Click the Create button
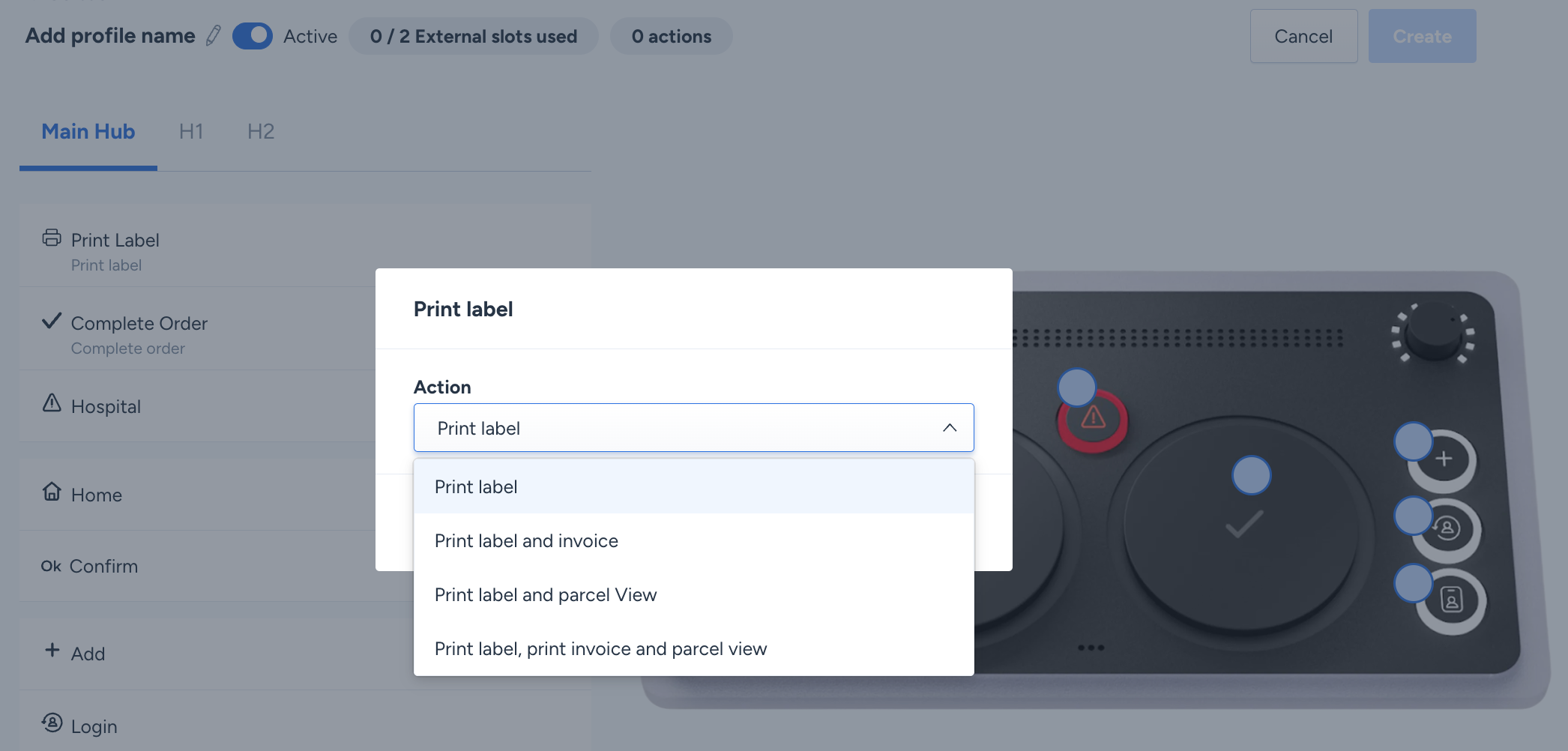 [x=1422, y=36]
